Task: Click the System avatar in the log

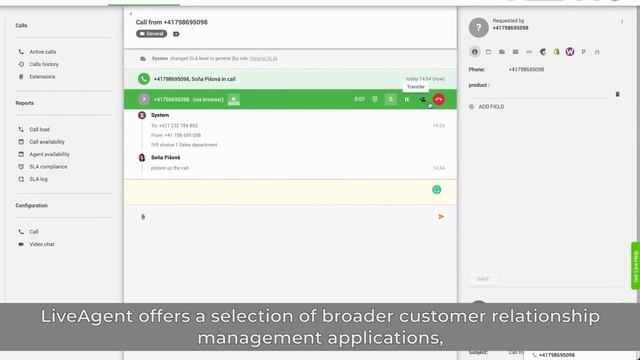Action: [x=142, y=115]
